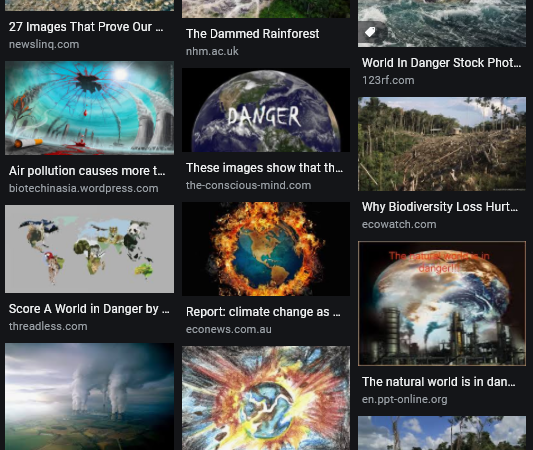Visit the nhm.ac.uk source link
Image resolution: width=533 pixels, height=450 pixels.
coord(212,51)
